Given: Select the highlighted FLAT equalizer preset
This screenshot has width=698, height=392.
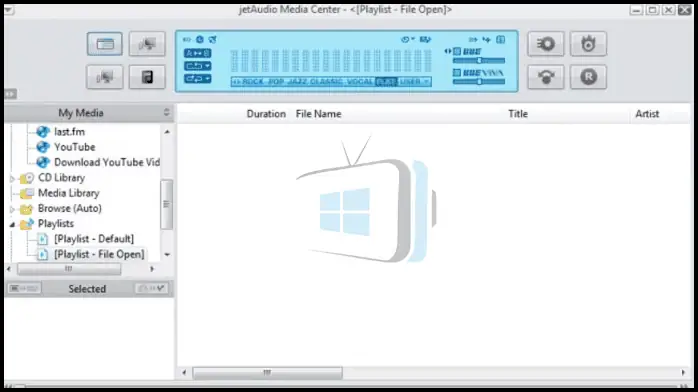Looking at the screenshot, I should [386, 82].
